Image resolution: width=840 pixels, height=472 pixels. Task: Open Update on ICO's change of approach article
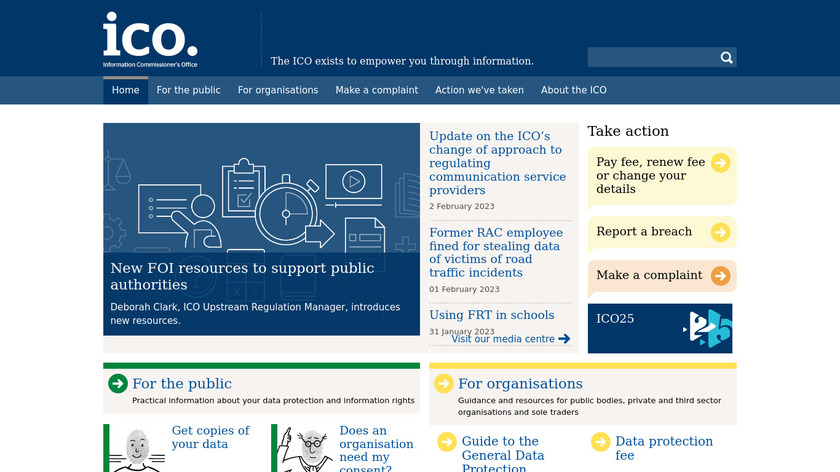coord(498,163)
